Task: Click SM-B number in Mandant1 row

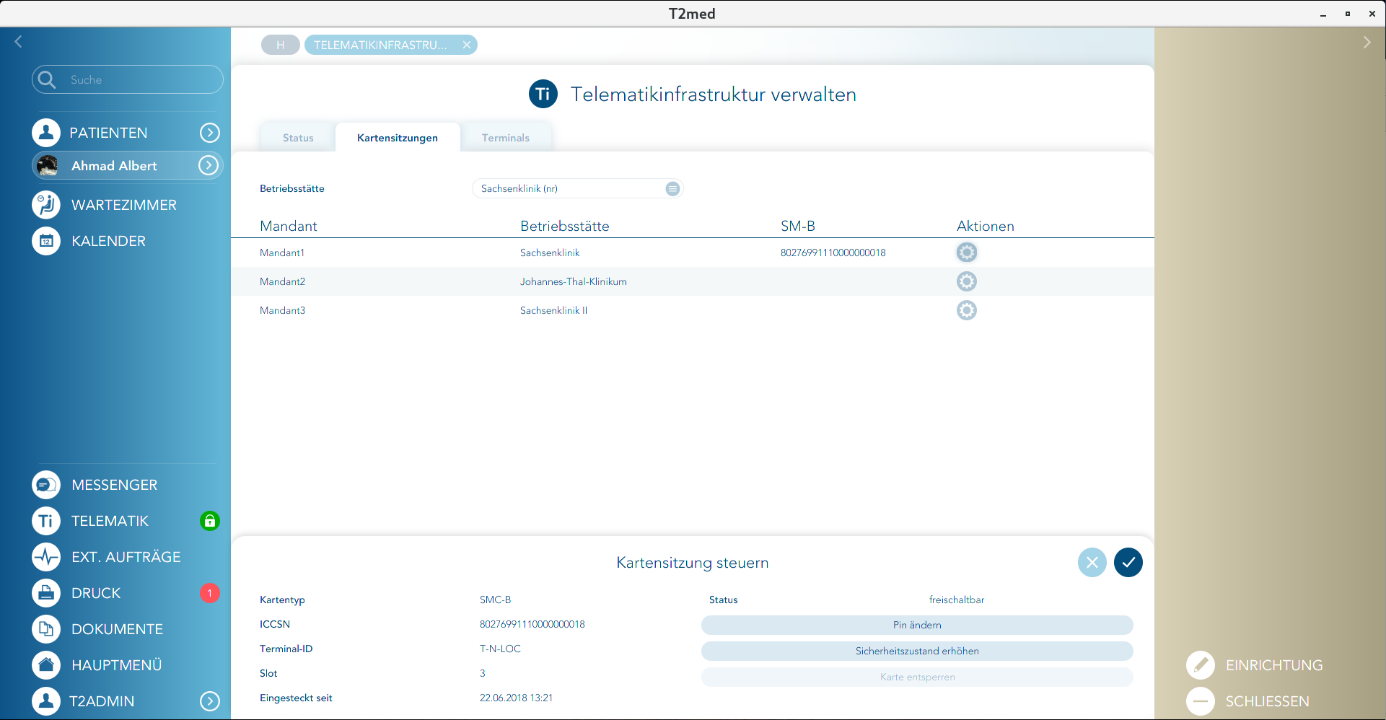Action: [x=833, y=253]
